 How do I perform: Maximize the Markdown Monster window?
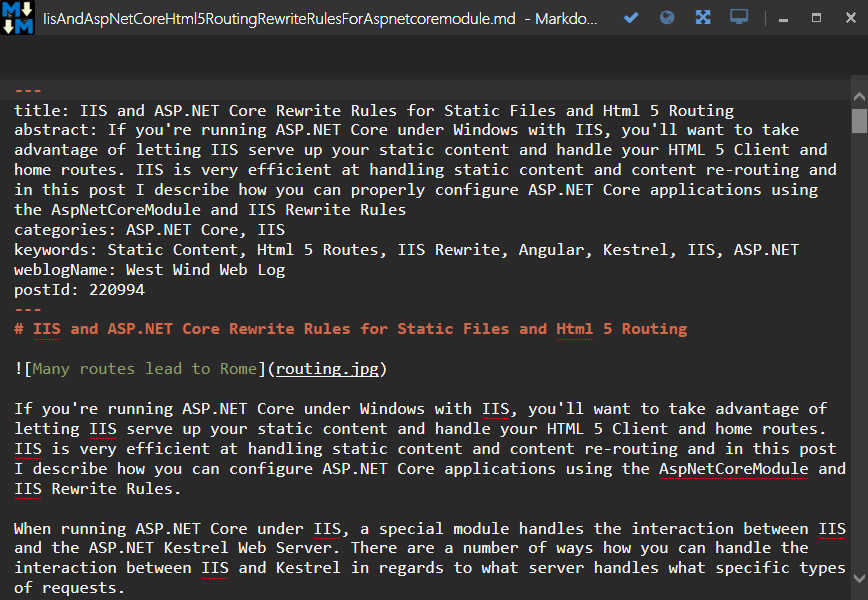pos(817,18)
